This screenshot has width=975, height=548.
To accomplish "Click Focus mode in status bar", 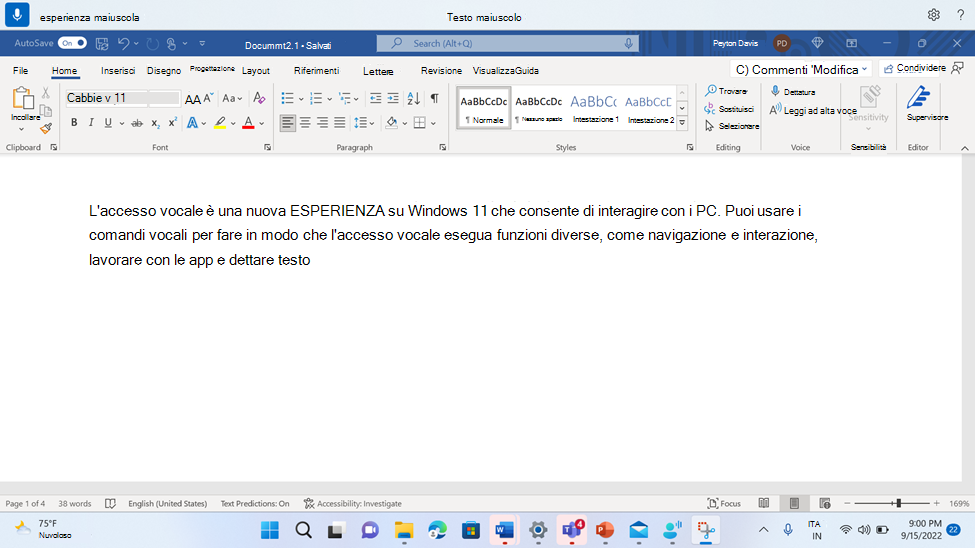I will tap(724, 503).
